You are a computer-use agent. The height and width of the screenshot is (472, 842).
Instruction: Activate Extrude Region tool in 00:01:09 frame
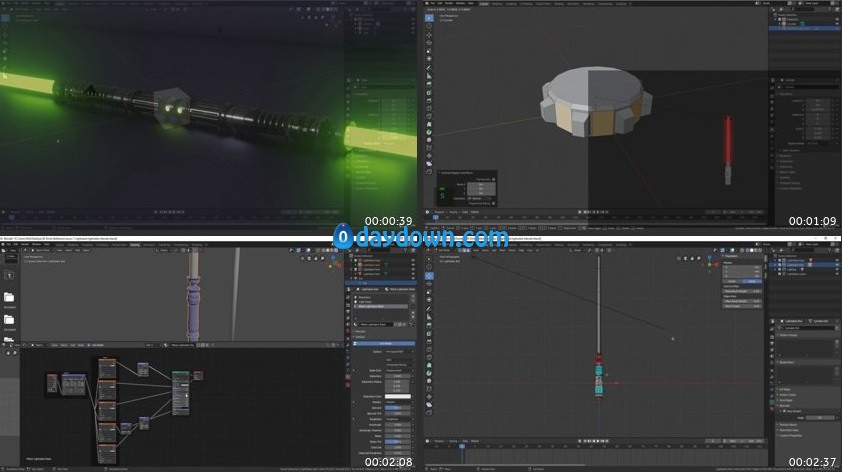429,84
